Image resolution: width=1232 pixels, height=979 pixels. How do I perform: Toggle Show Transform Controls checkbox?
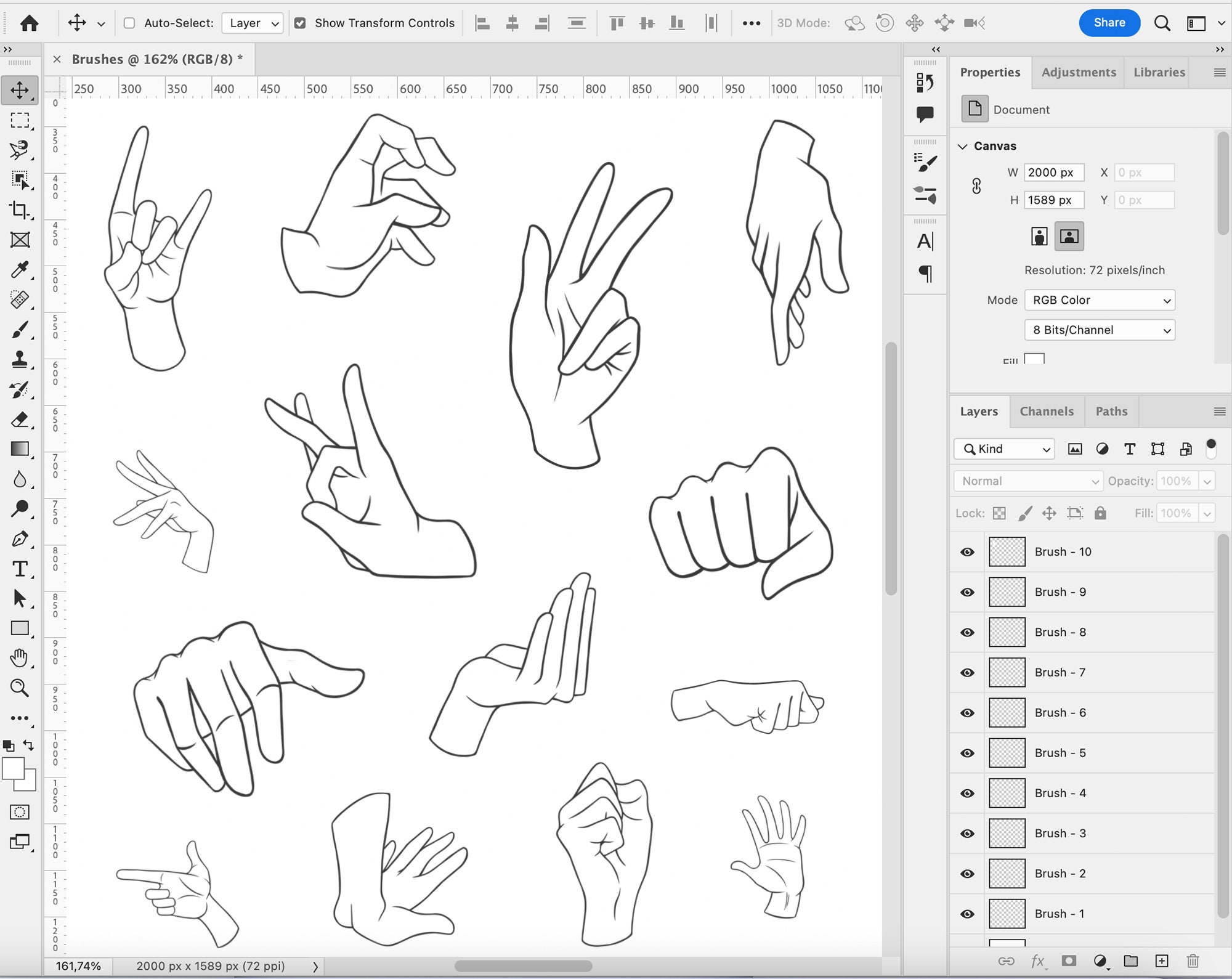(x=300, y=23)
